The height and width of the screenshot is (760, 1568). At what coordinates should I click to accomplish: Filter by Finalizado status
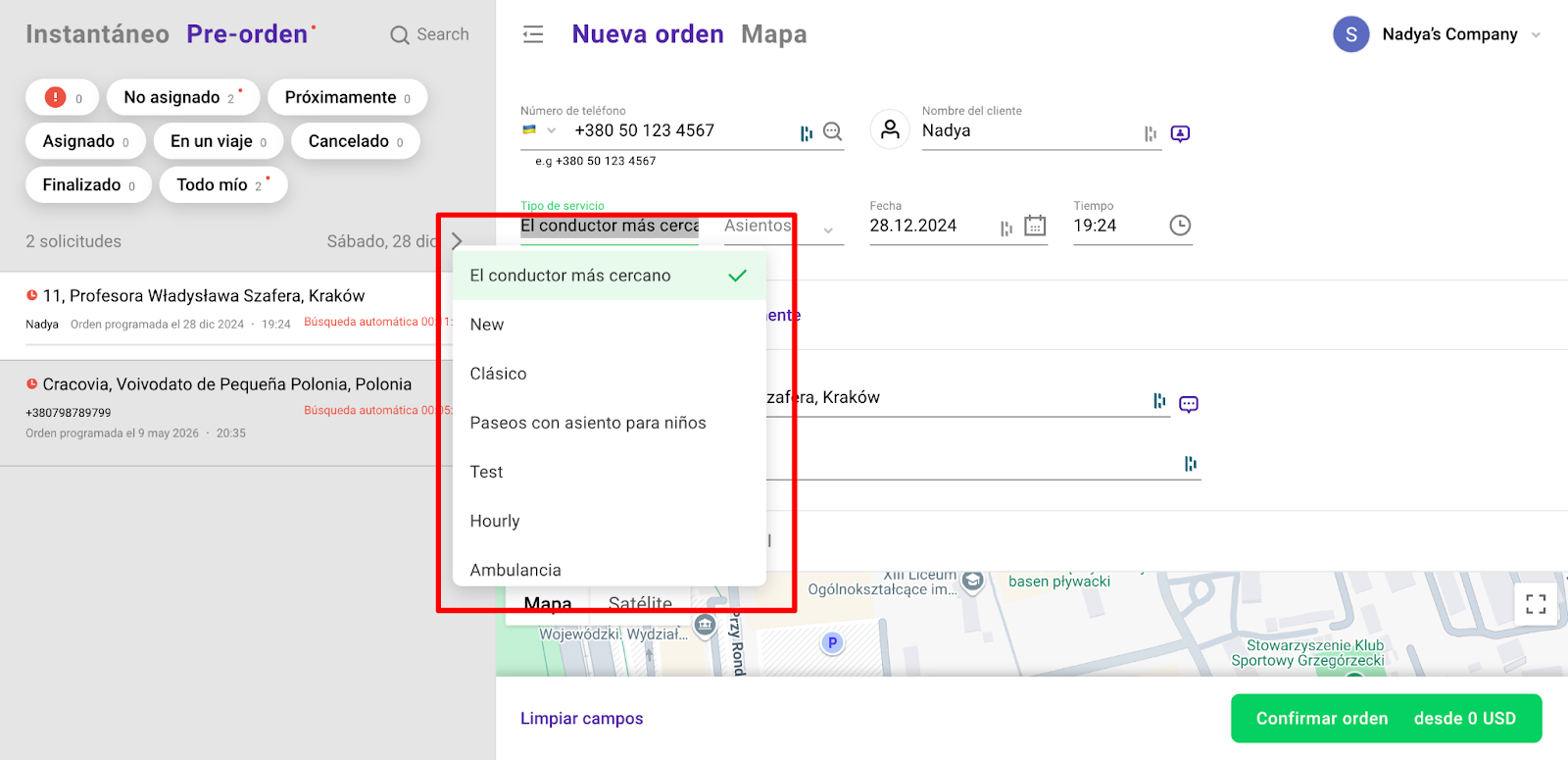[89, 184]
